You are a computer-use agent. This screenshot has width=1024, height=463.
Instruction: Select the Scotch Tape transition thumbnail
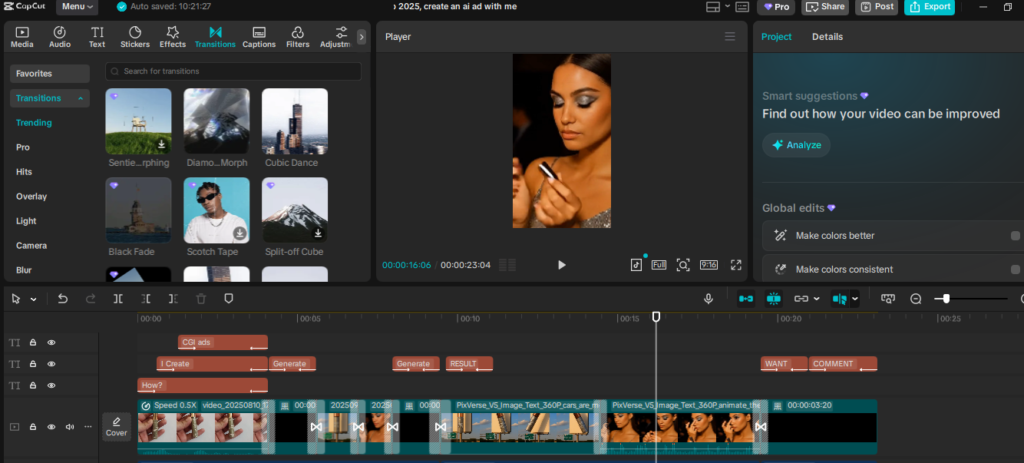pos(216,211)
